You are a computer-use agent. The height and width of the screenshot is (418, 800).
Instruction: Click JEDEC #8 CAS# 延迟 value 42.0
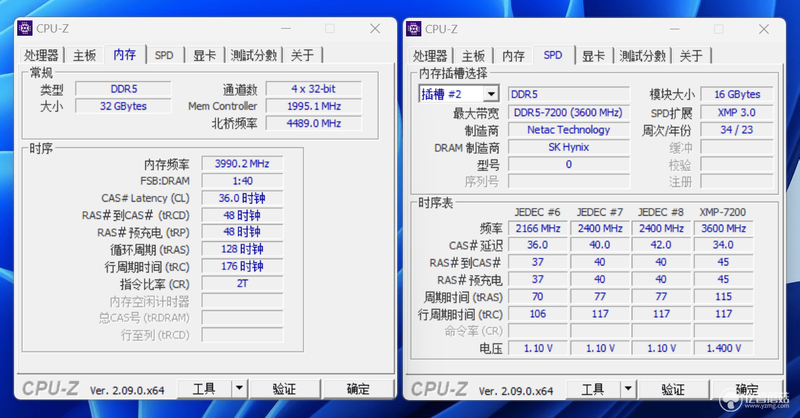click(x=661, y=245)
